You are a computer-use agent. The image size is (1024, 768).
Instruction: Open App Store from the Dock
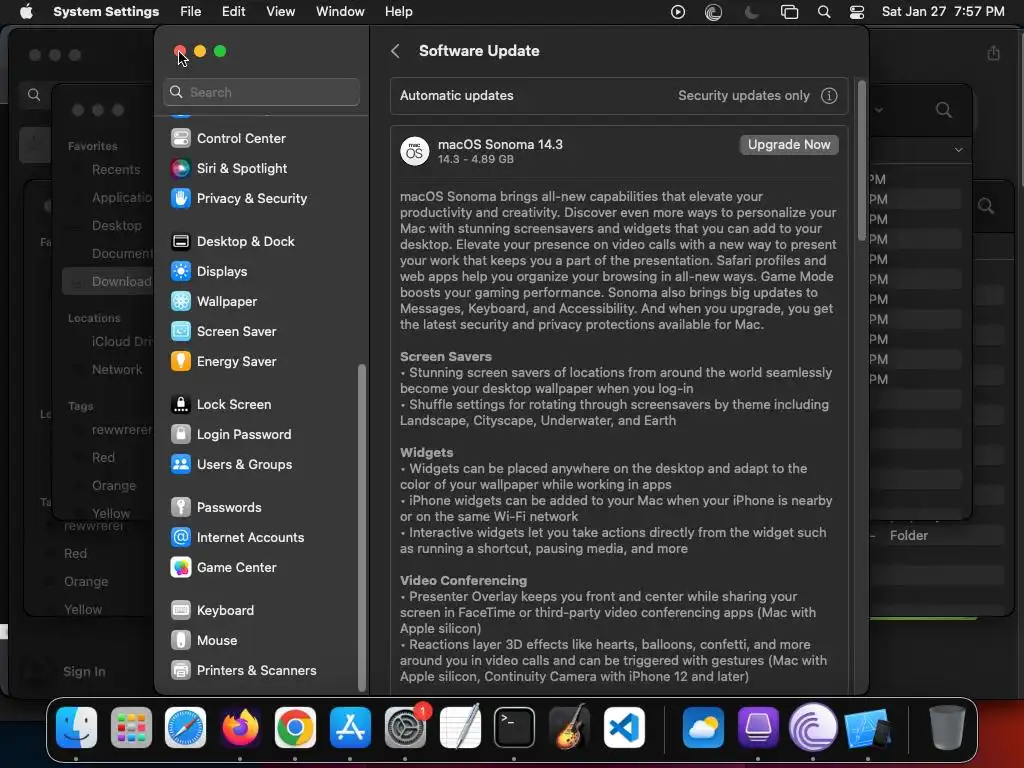[350, 728]
